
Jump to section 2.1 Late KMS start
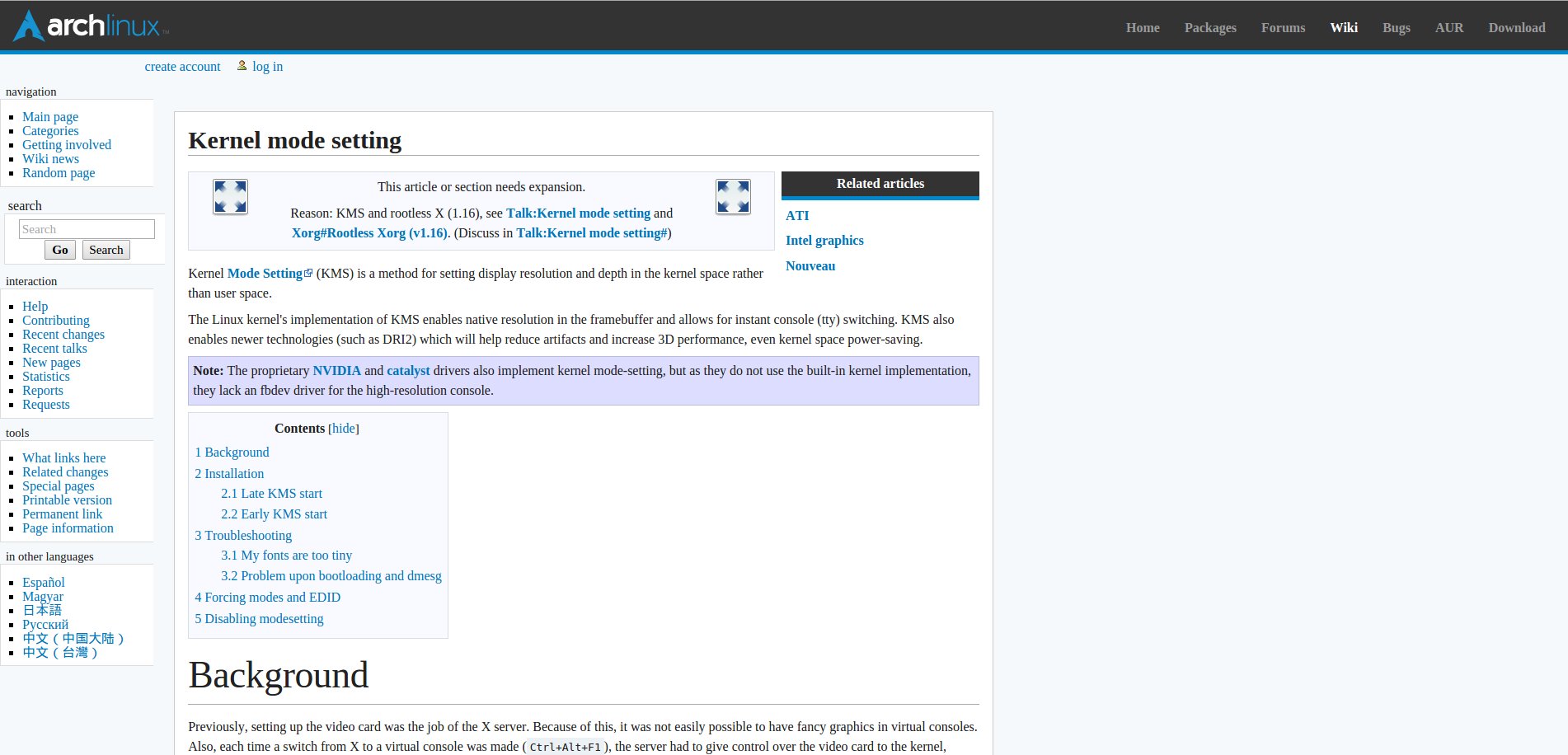pos(271,493)
